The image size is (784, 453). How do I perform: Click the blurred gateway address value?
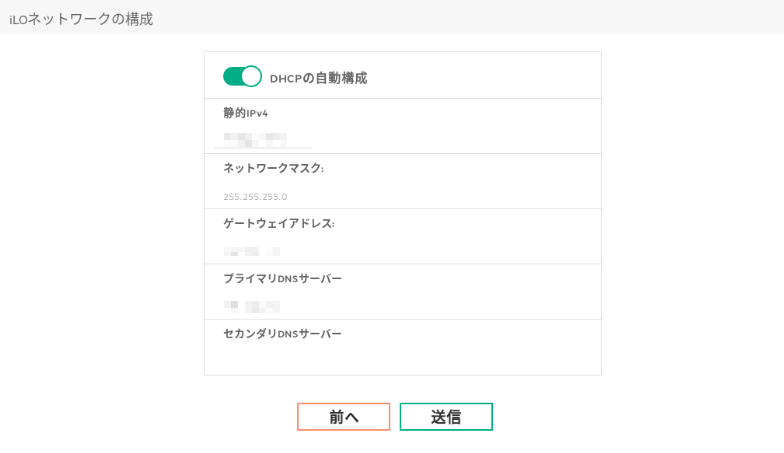click(251, 251)
